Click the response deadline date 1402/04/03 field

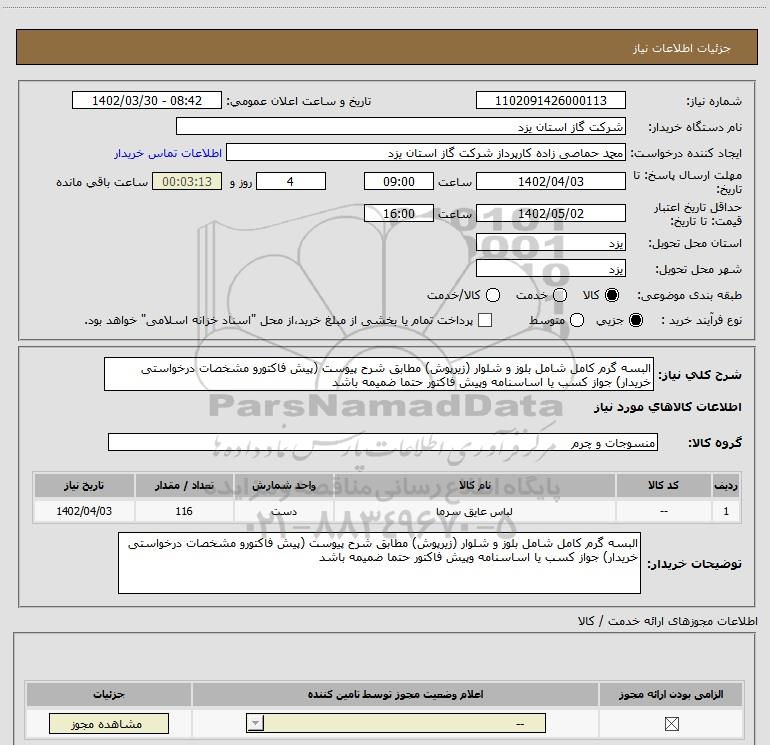550,181
